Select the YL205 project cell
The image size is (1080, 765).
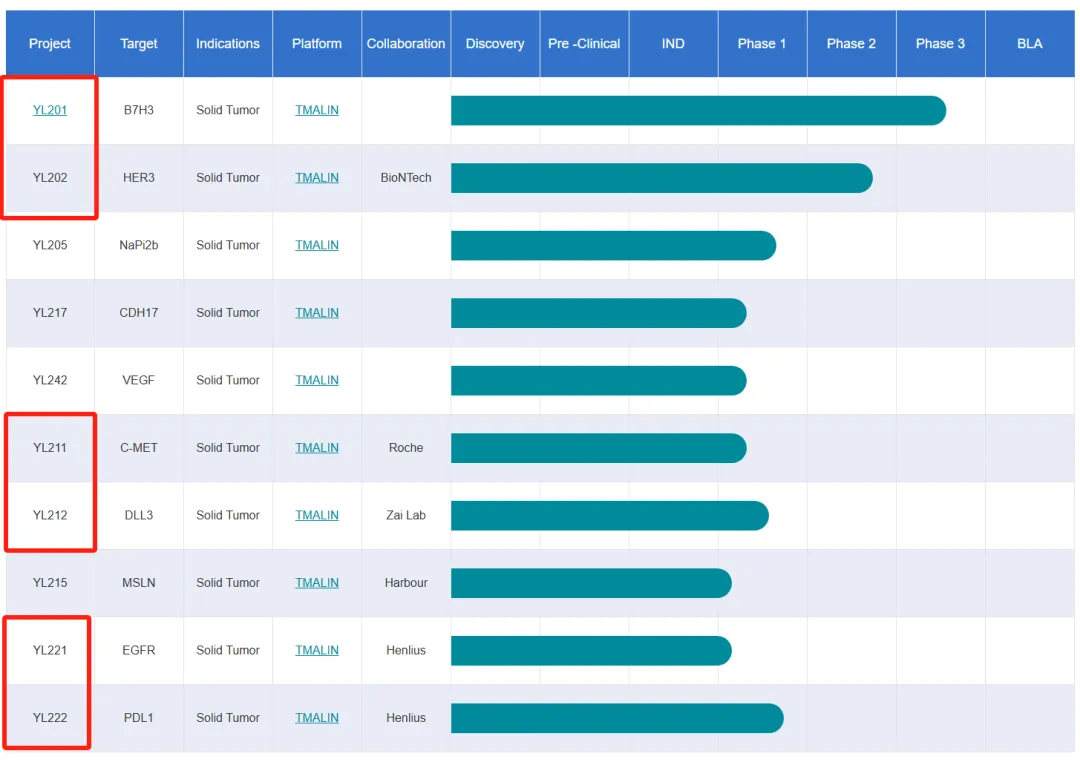pos(50,245)
